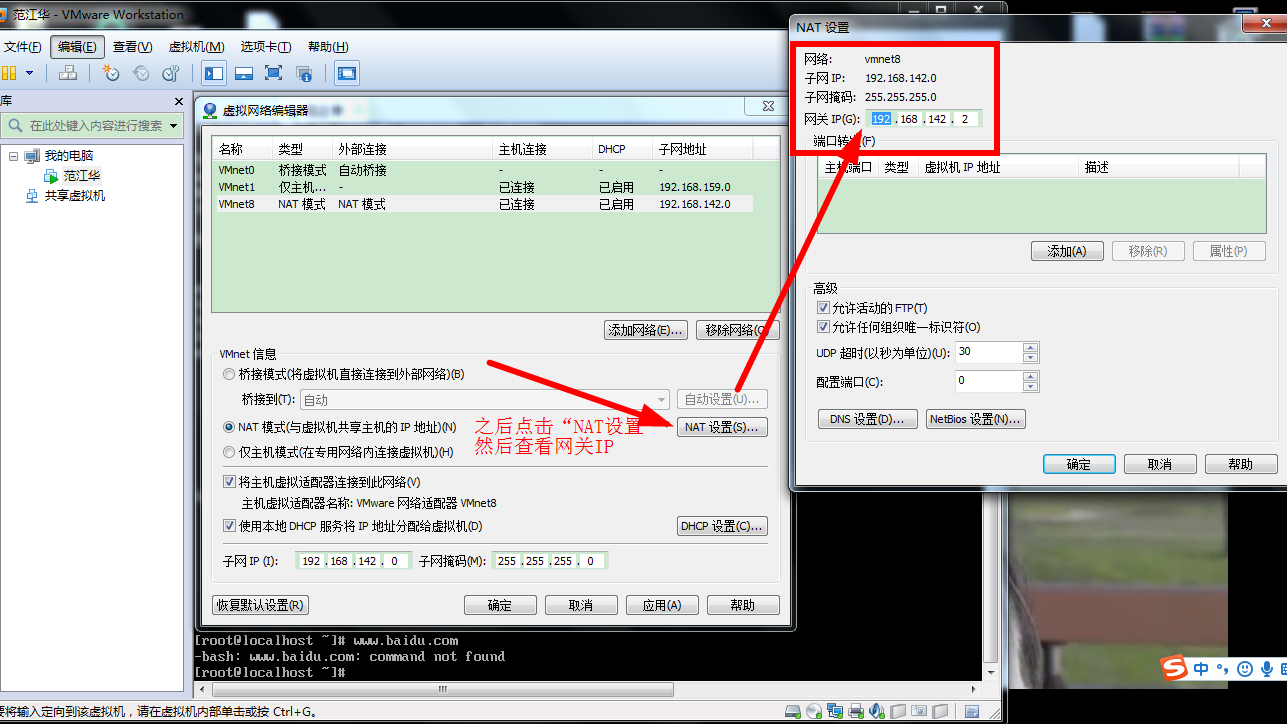The height and width of the screenshot is (724, 1287).
Task: Click the console view toolbar icon
Action: 346,73
